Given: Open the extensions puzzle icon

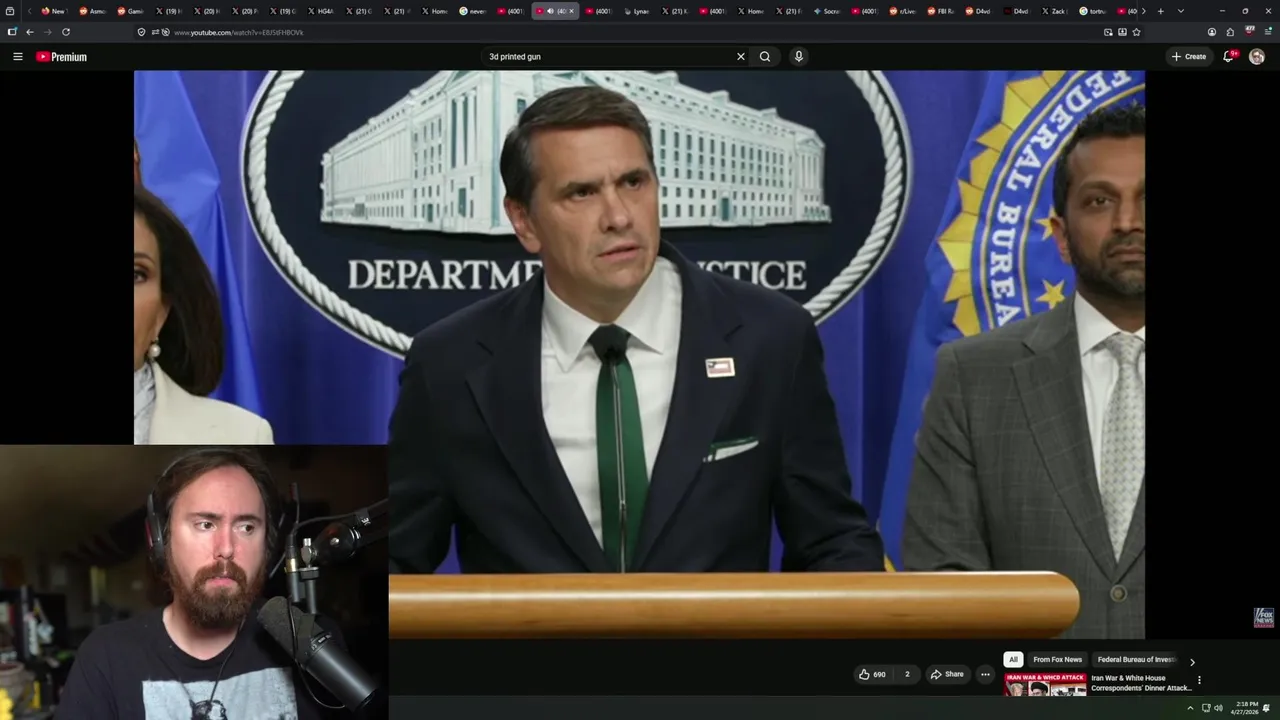Looking at the screenshot, I should [1231, 32].
